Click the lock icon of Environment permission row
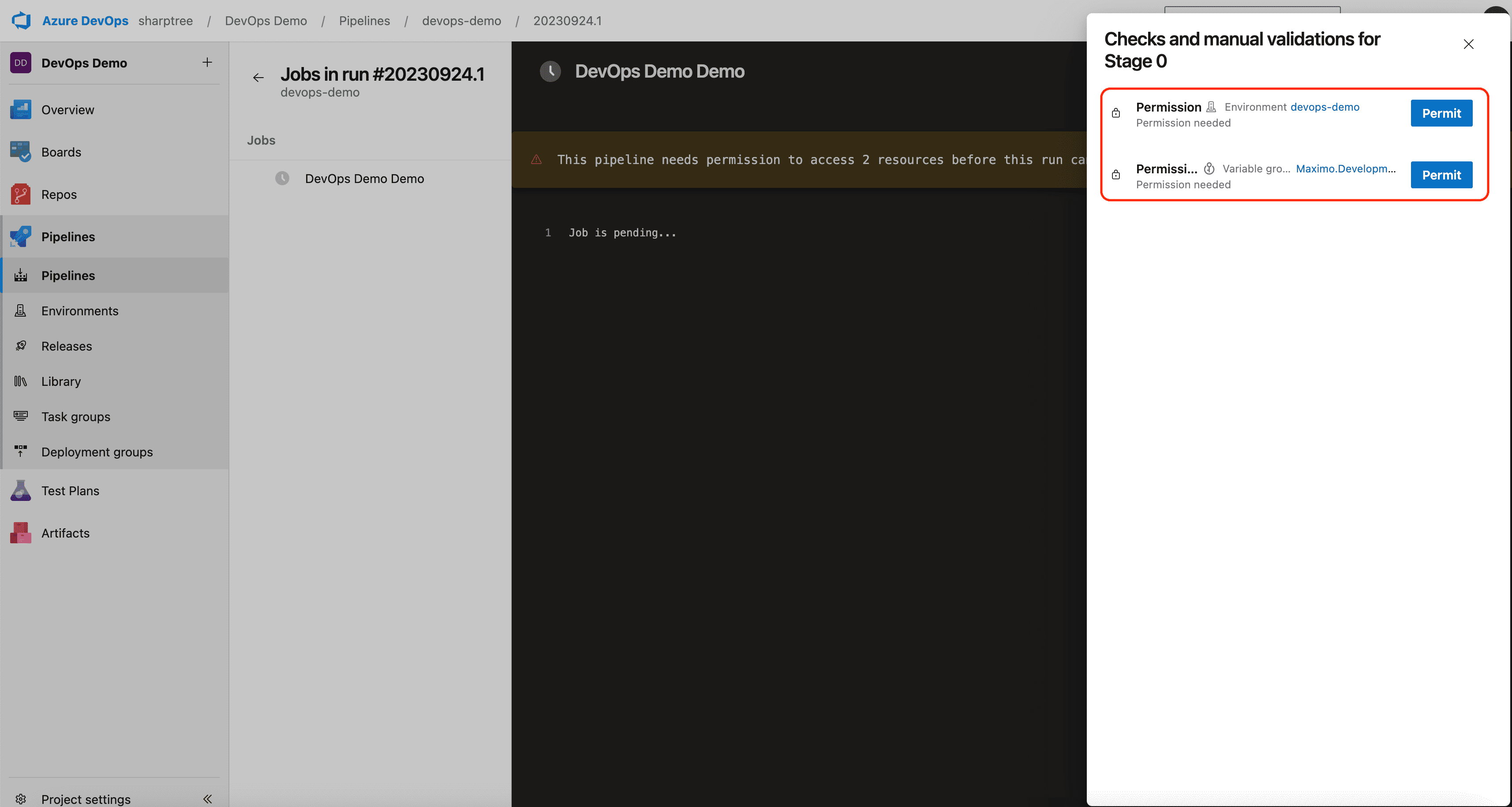 [1116, 113]
